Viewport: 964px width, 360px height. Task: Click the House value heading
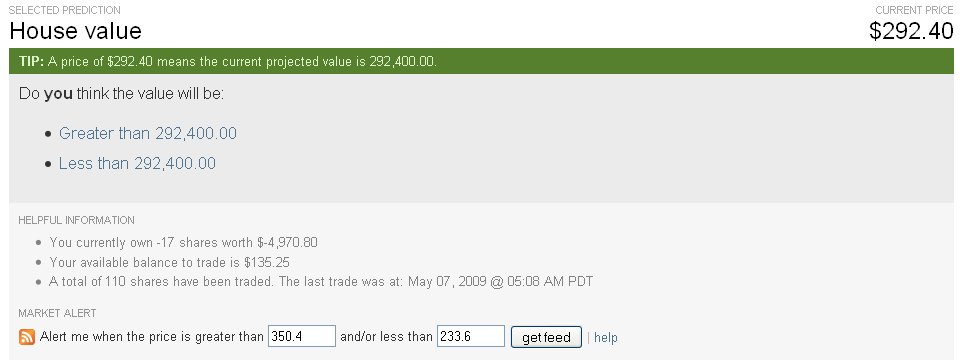76,30
